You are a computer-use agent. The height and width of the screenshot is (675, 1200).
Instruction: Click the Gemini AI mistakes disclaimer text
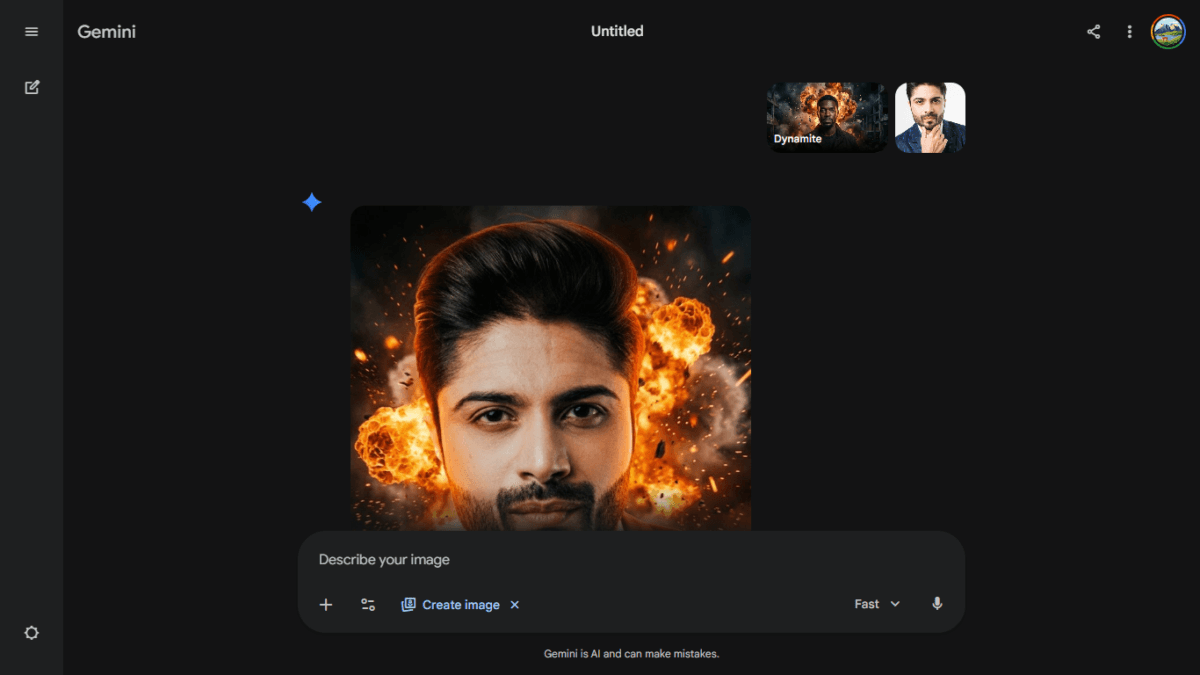[631, 654]
